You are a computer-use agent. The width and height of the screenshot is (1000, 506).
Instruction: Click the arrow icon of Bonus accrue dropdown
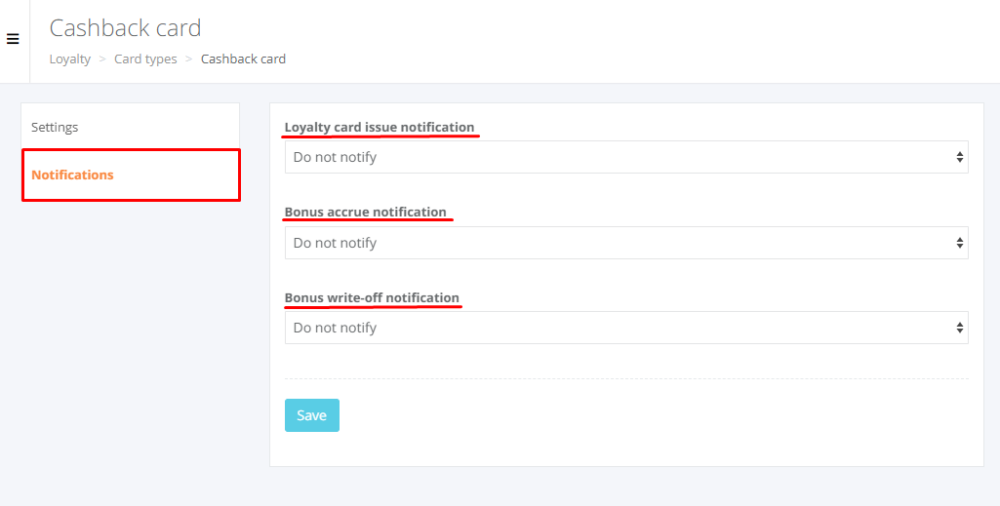tap(960, 243)
